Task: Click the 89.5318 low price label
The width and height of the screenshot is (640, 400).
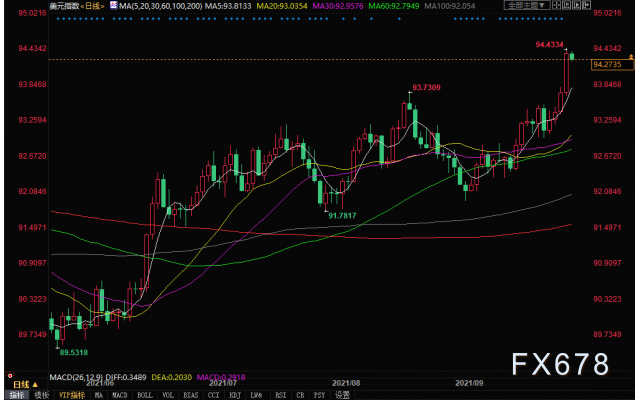Action: (x=74, y=352)
